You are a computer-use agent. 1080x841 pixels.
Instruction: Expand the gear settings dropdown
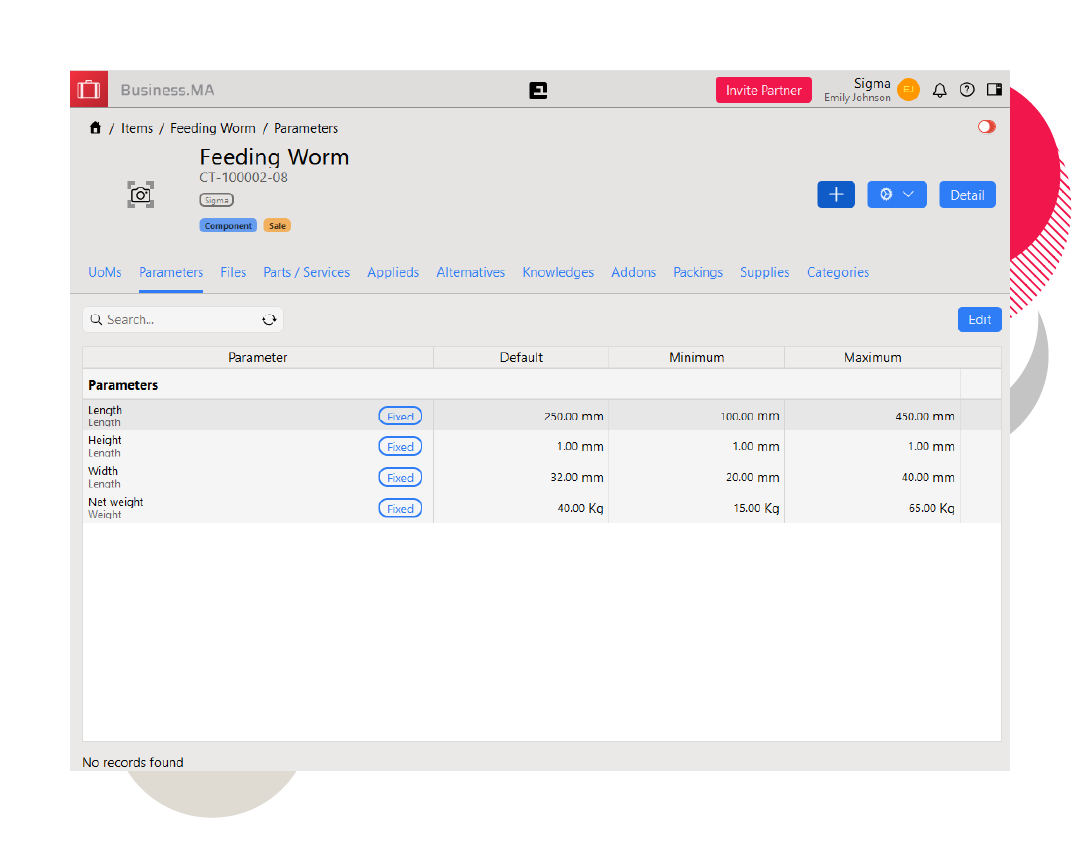[896, 195]
